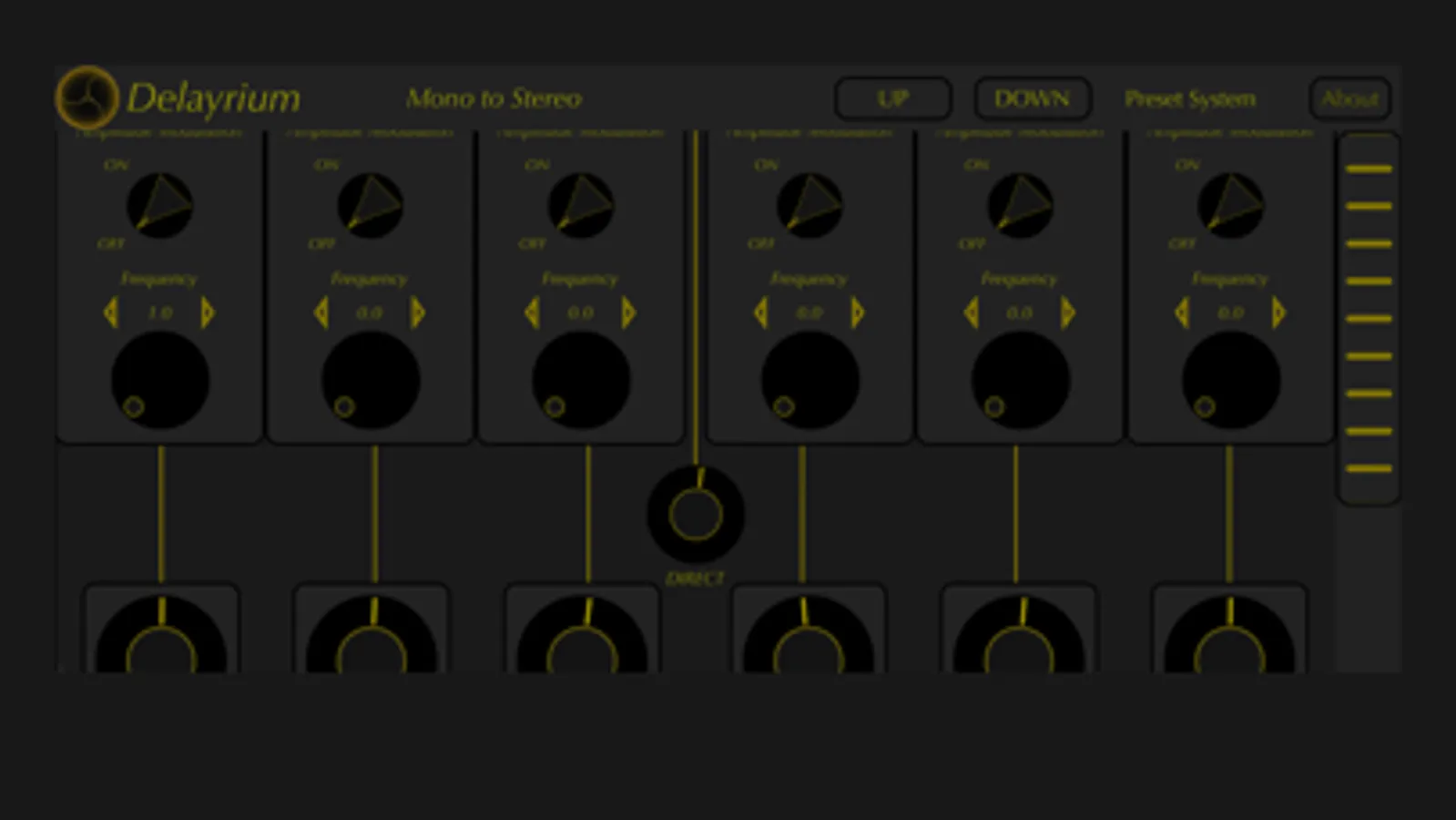Select the topmost yellow line in the preset strip
Viewport: 1456px width, 820px height.
click(1369, 169)
